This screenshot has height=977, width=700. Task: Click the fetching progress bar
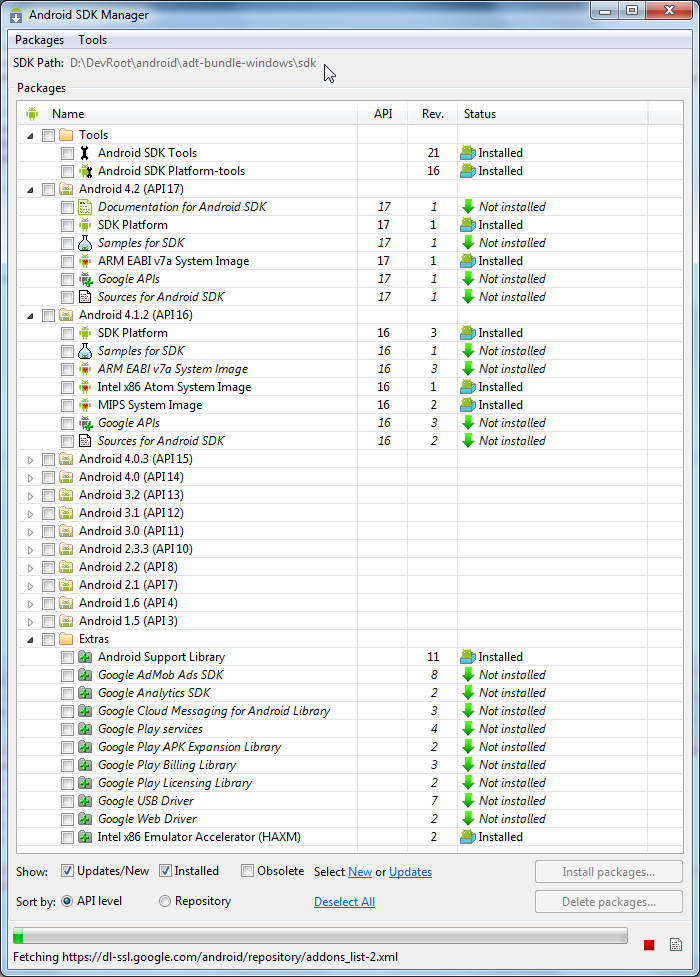pos(320,935)
